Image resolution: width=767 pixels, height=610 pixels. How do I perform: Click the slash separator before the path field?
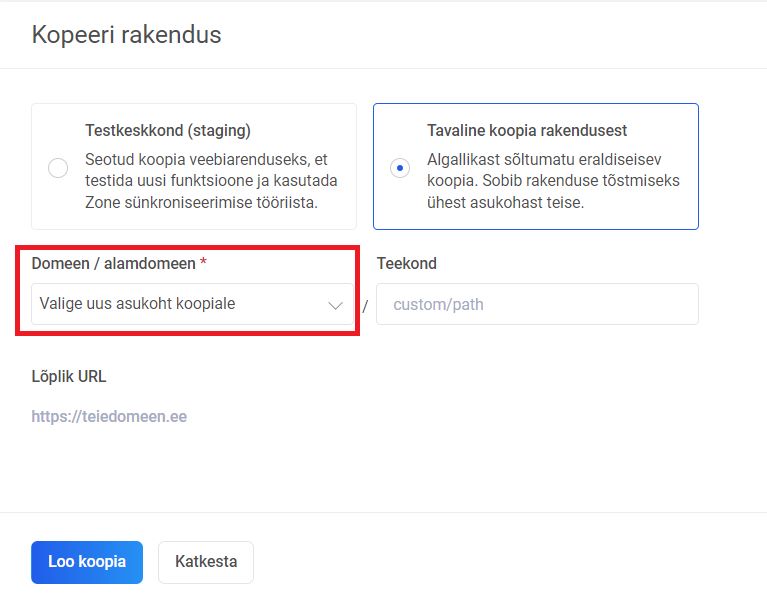tap(365, 306)
